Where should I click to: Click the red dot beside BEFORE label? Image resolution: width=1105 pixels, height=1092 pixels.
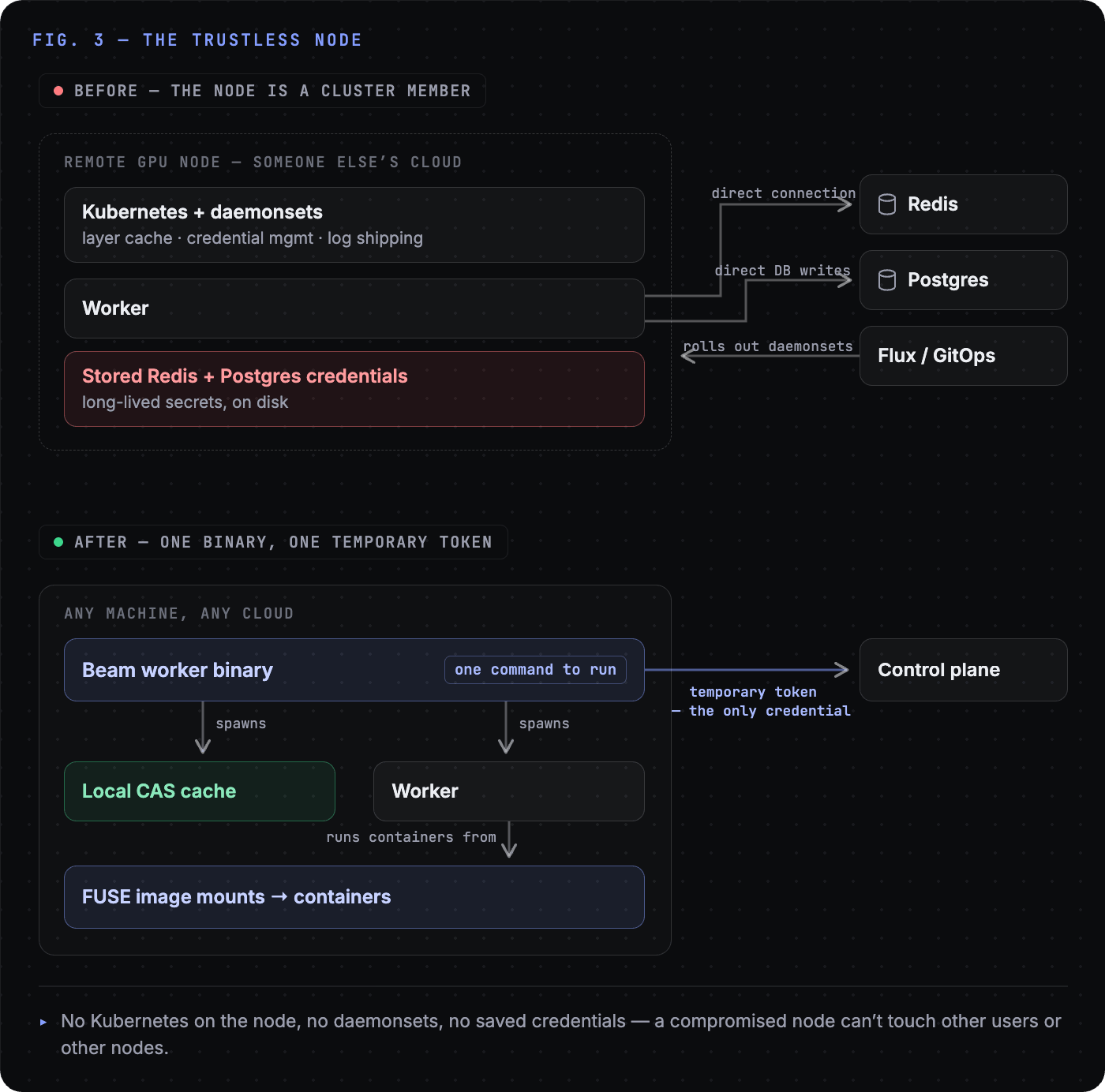pyautogui.click(x=58, y=91)
